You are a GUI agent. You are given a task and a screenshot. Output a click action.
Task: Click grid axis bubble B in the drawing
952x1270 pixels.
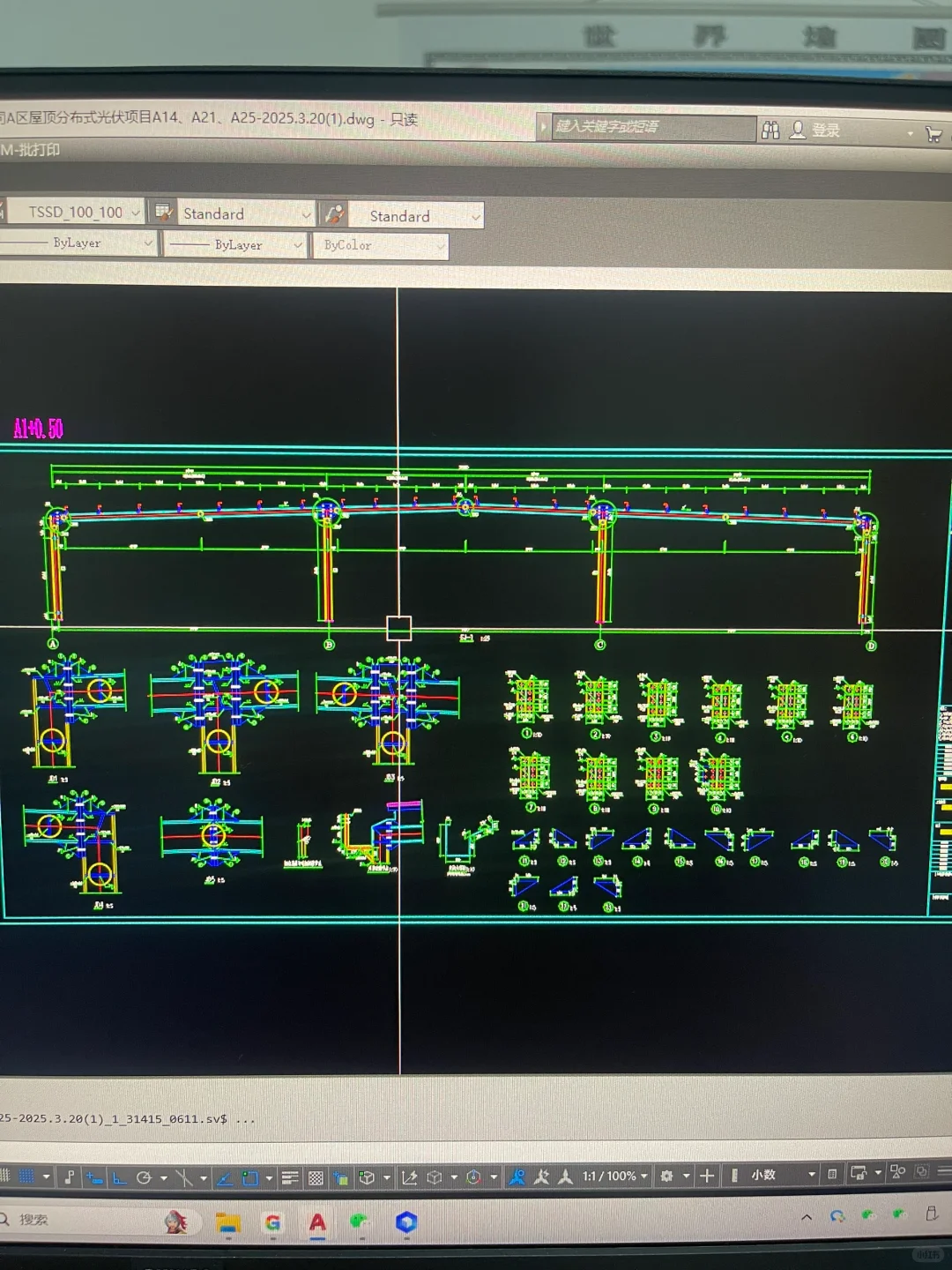[x=329, y=645]
